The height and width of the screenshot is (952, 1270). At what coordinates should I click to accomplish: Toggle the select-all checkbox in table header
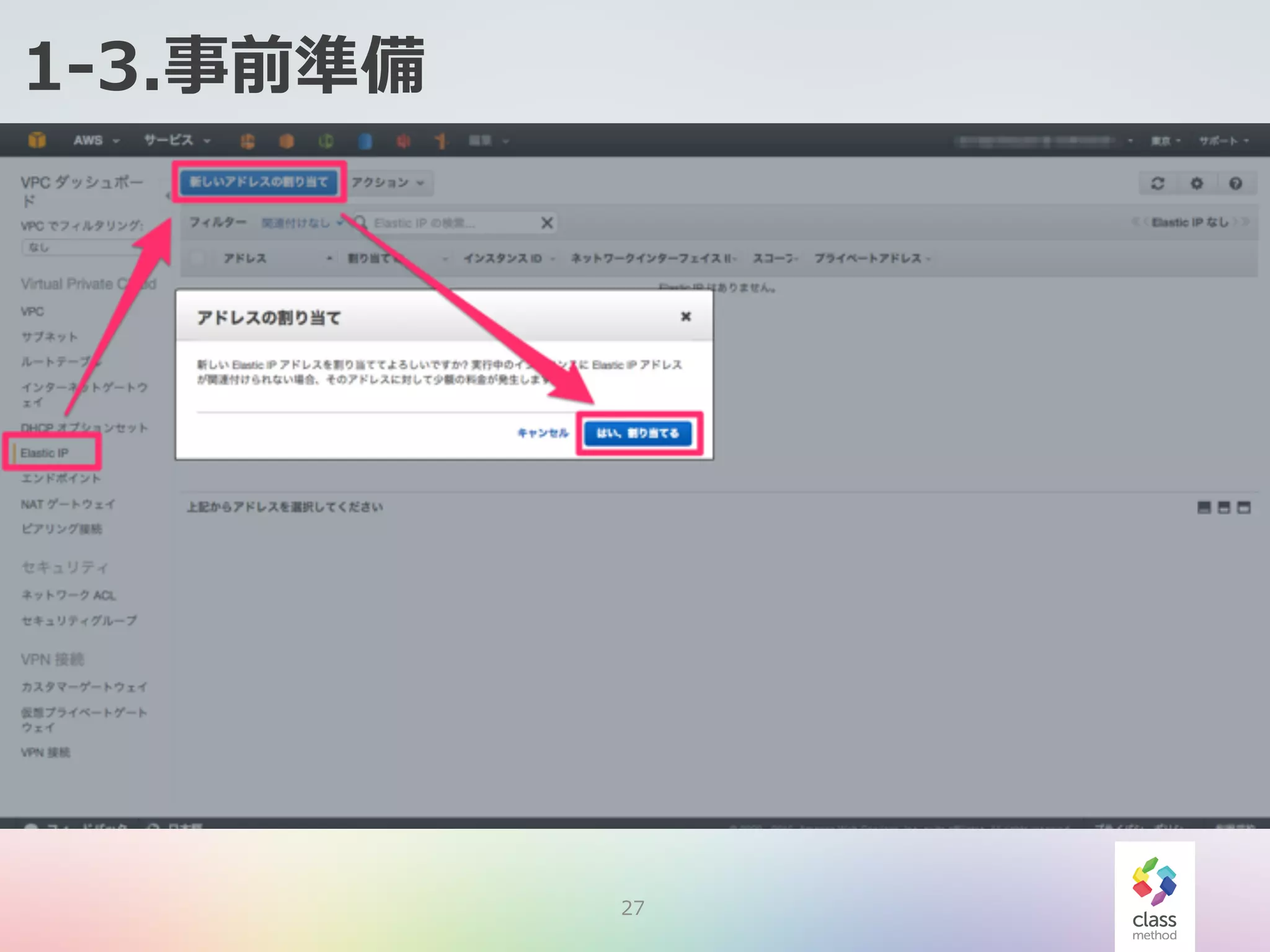coord(198,258)
